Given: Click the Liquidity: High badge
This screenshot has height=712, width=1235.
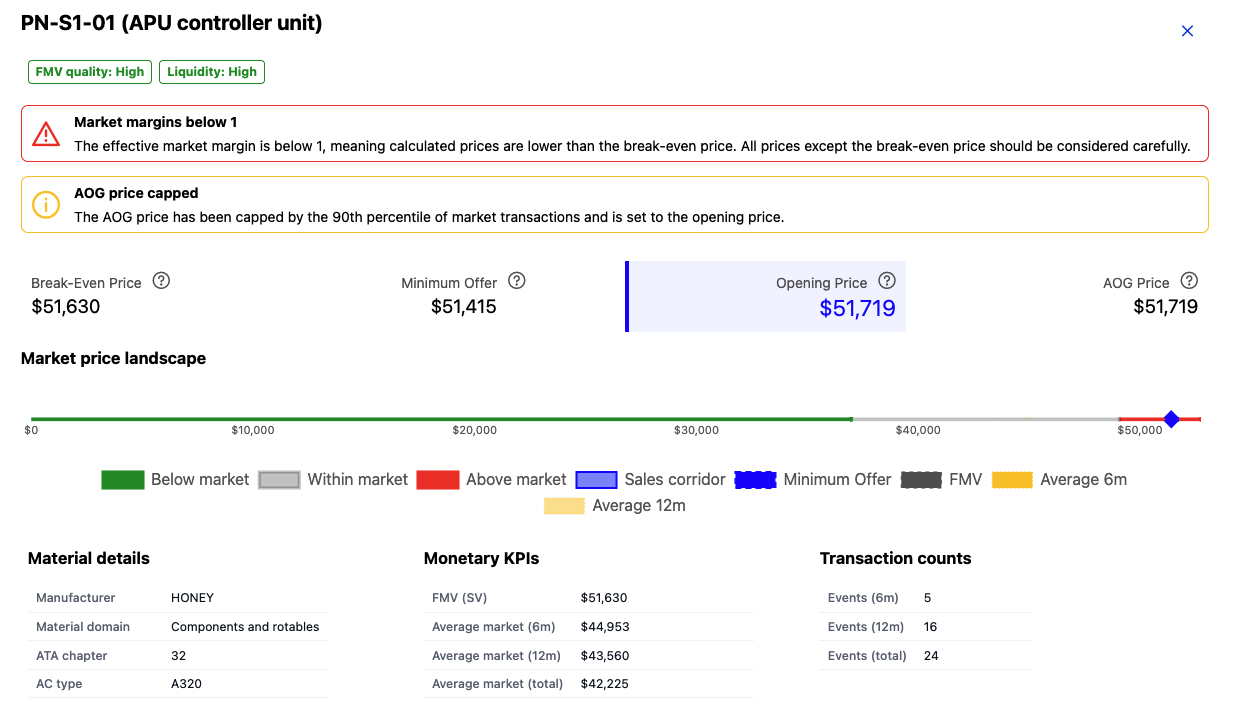Looking at the screenshot, I should [212, 72].
